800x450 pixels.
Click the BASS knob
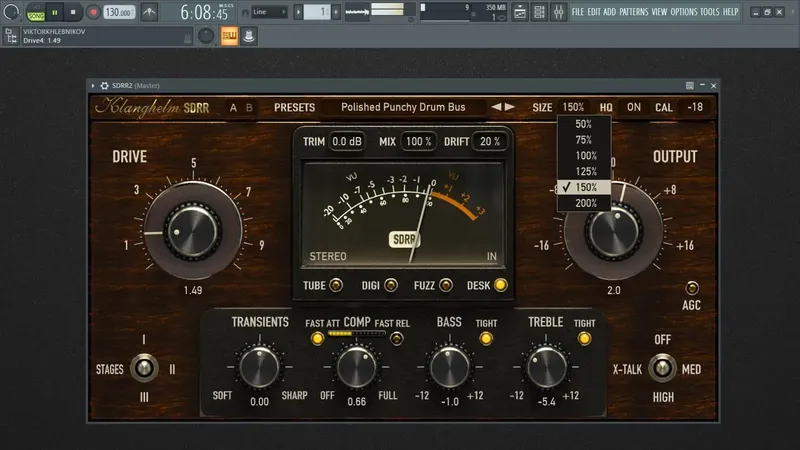point(449,367)
